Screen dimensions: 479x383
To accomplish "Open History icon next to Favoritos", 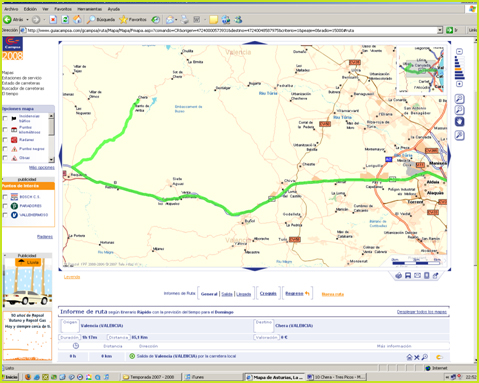I will (156, 20).
